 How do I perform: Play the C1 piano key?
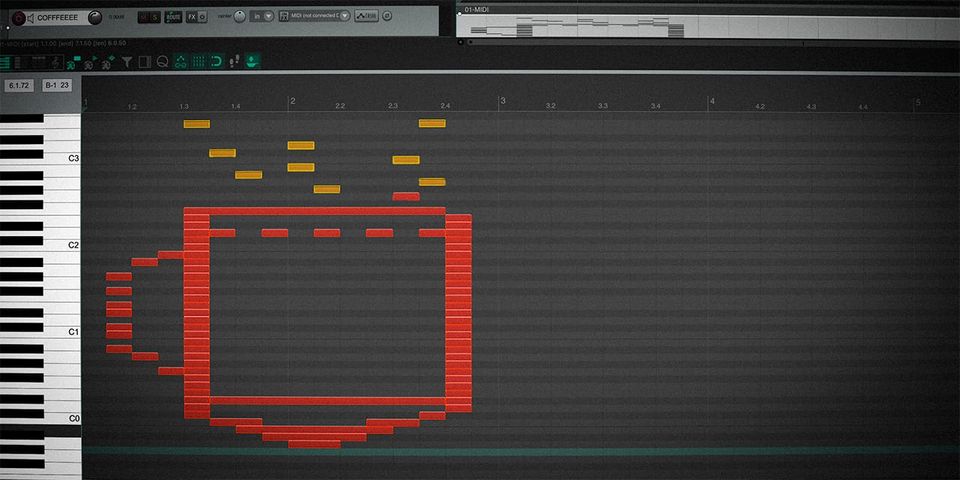(61, 332)
